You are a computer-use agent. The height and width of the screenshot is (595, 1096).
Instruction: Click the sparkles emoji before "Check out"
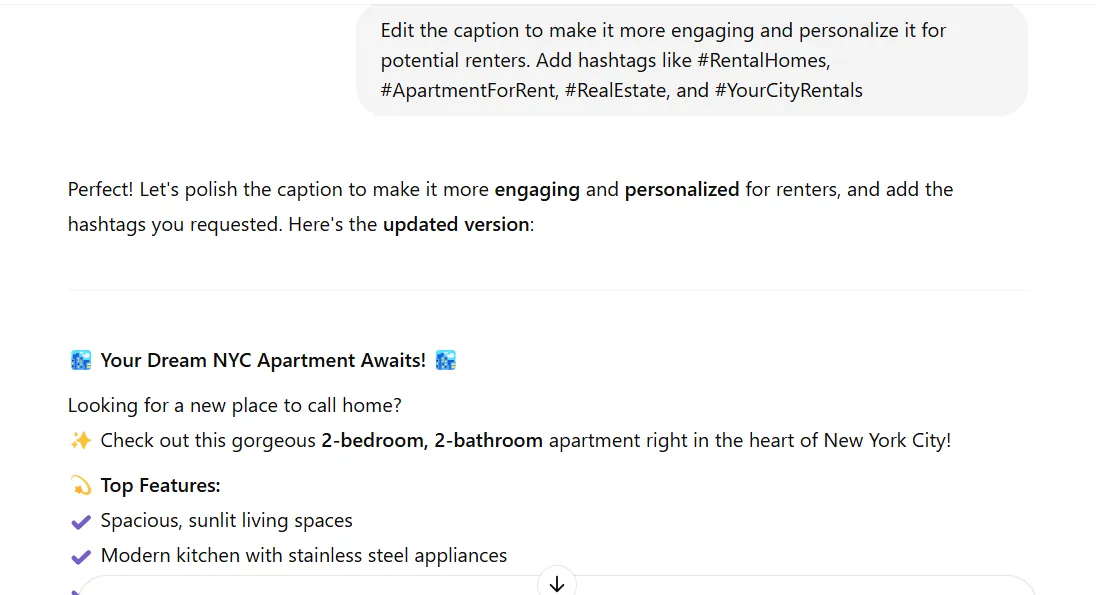[x=81, y=440]
